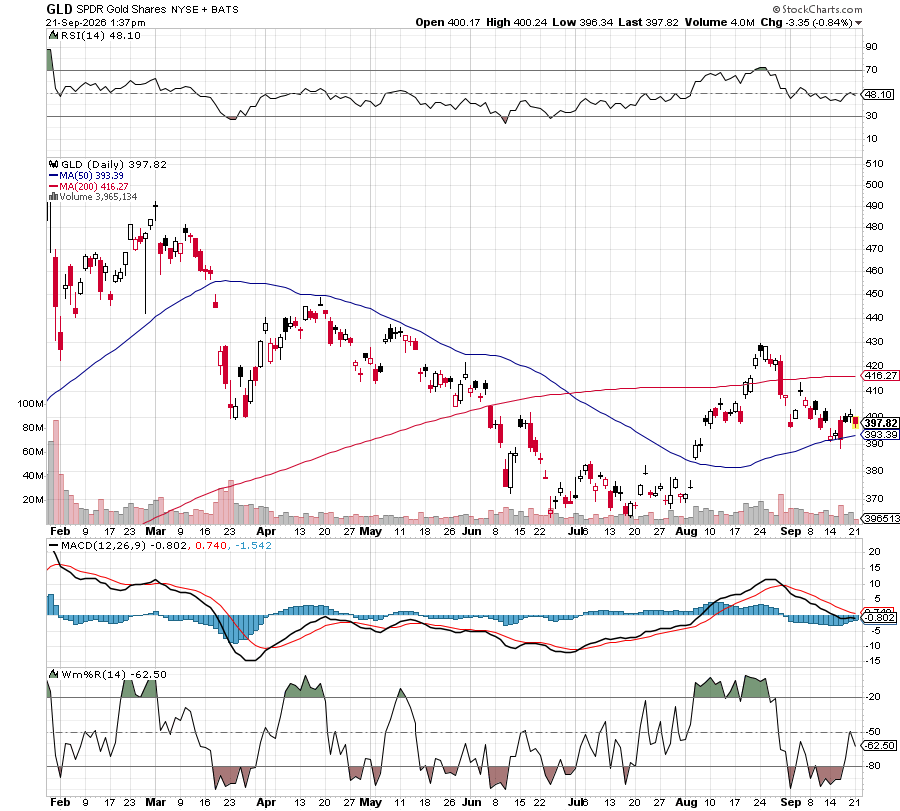
Task: Click the red MA(200) legend line swatch
Action: click(x=53, y=187)
